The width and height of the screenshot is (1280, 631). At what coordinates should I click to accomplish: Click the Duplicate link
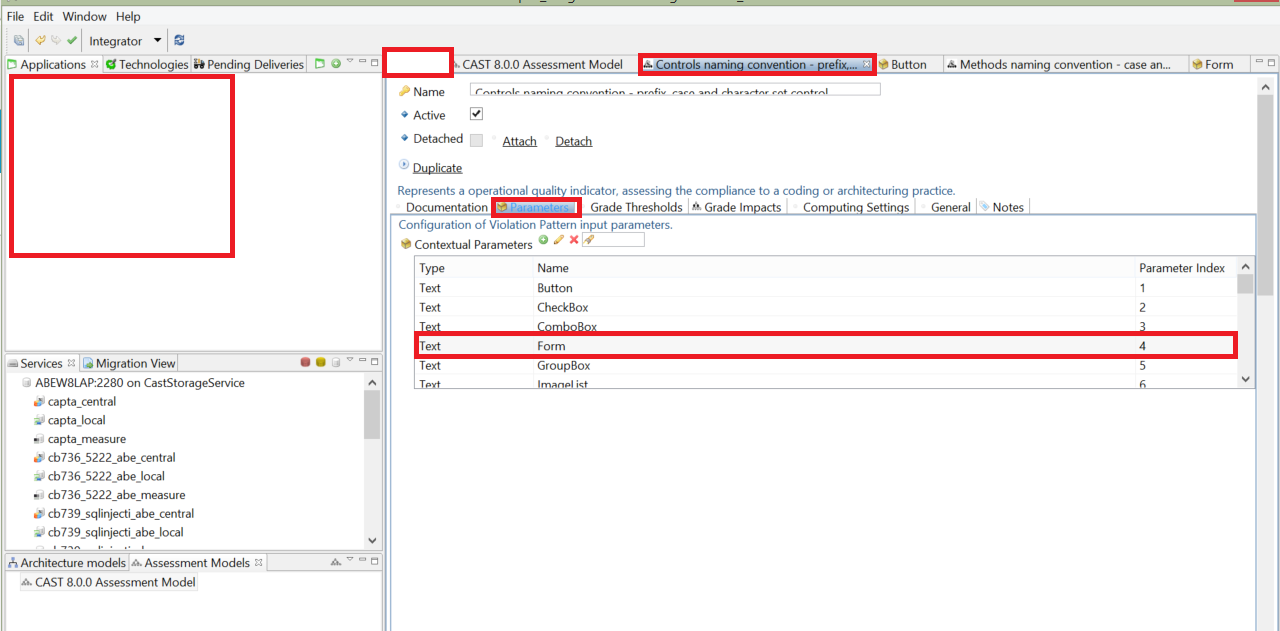coord(437,168)
